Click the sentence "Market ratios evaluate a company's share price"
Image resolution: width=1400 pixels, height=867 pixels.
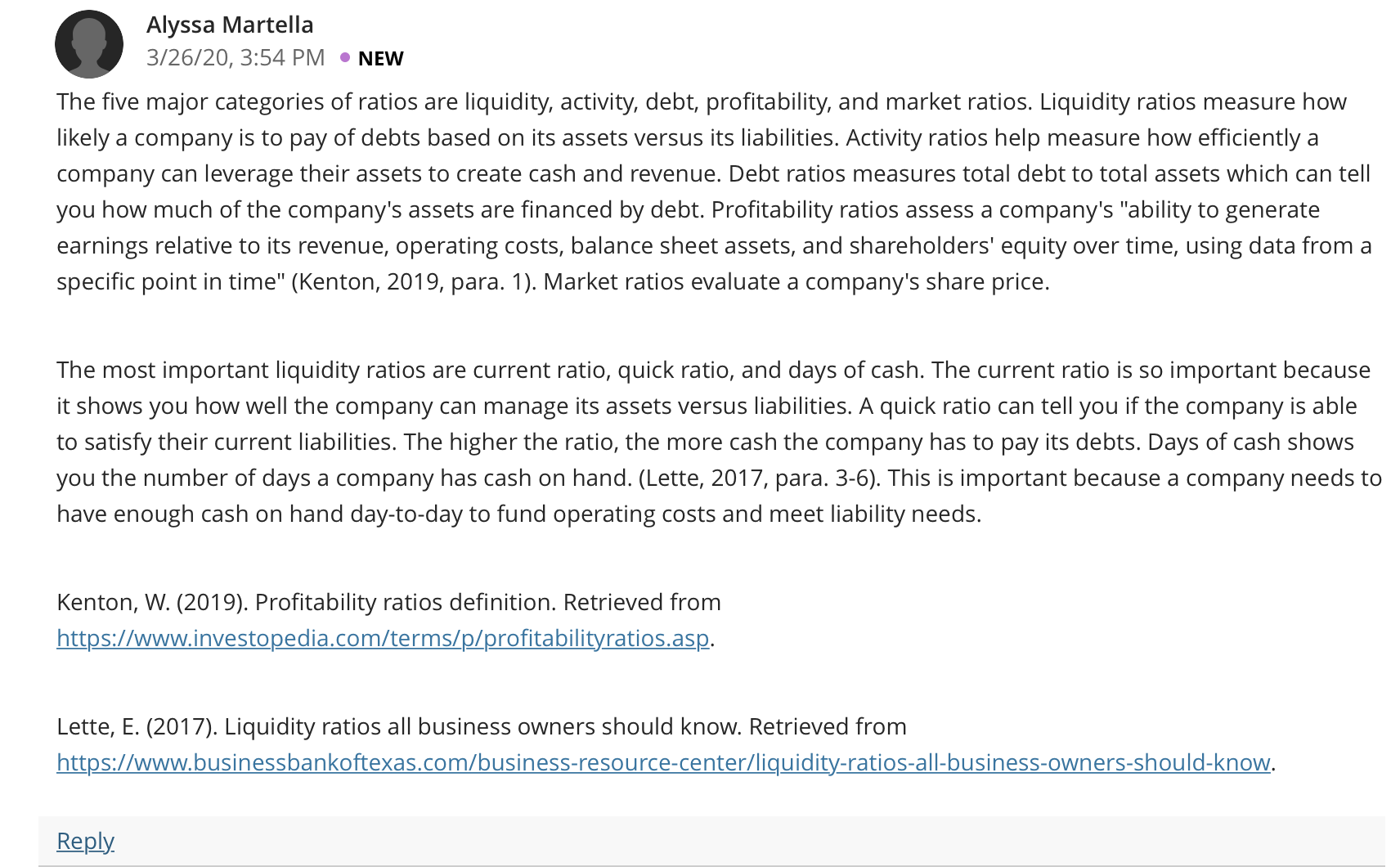(796, 281)
